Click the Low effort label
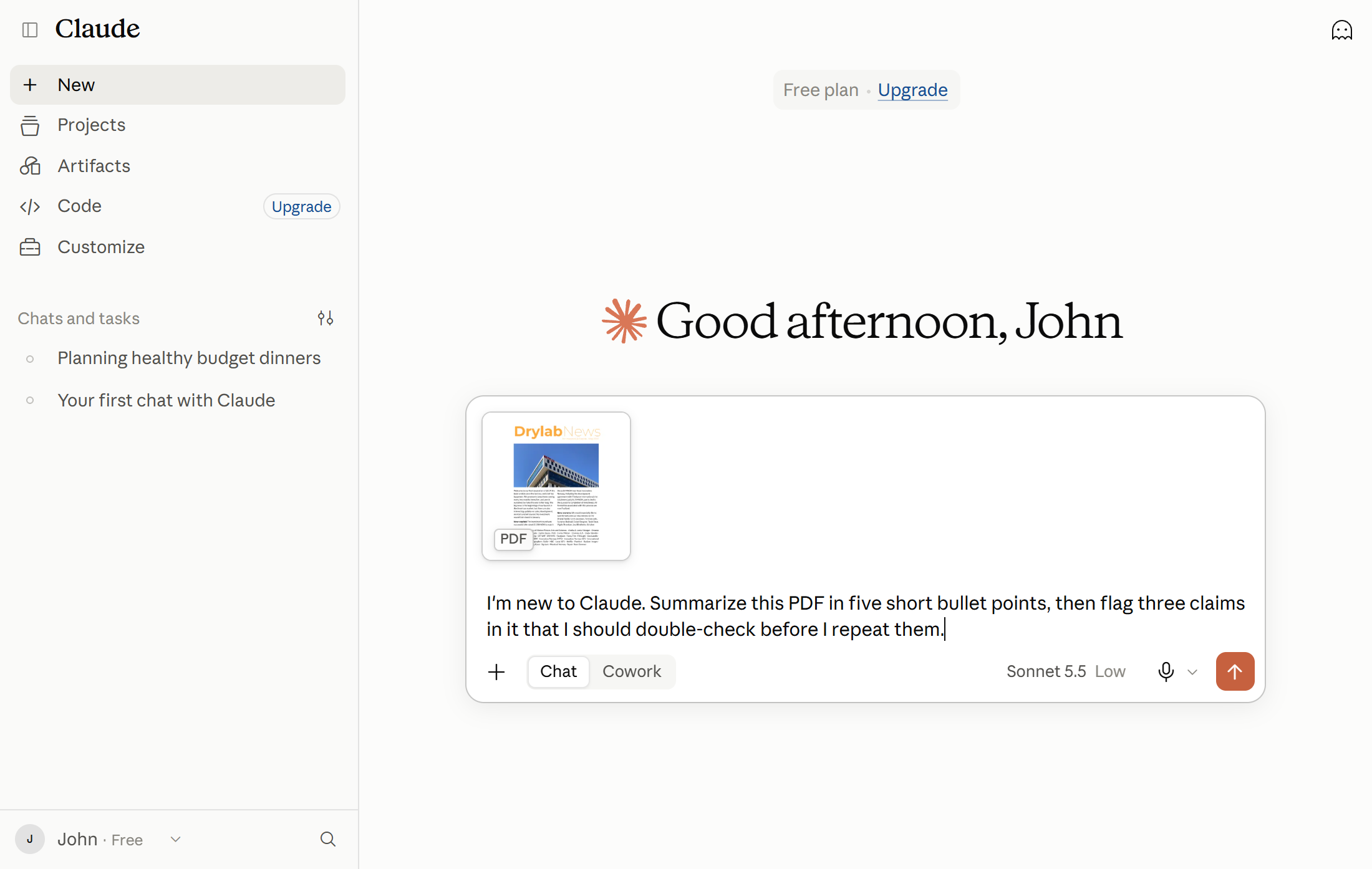The height and width of the screenshot is (869, 1372). (1110, 671)
